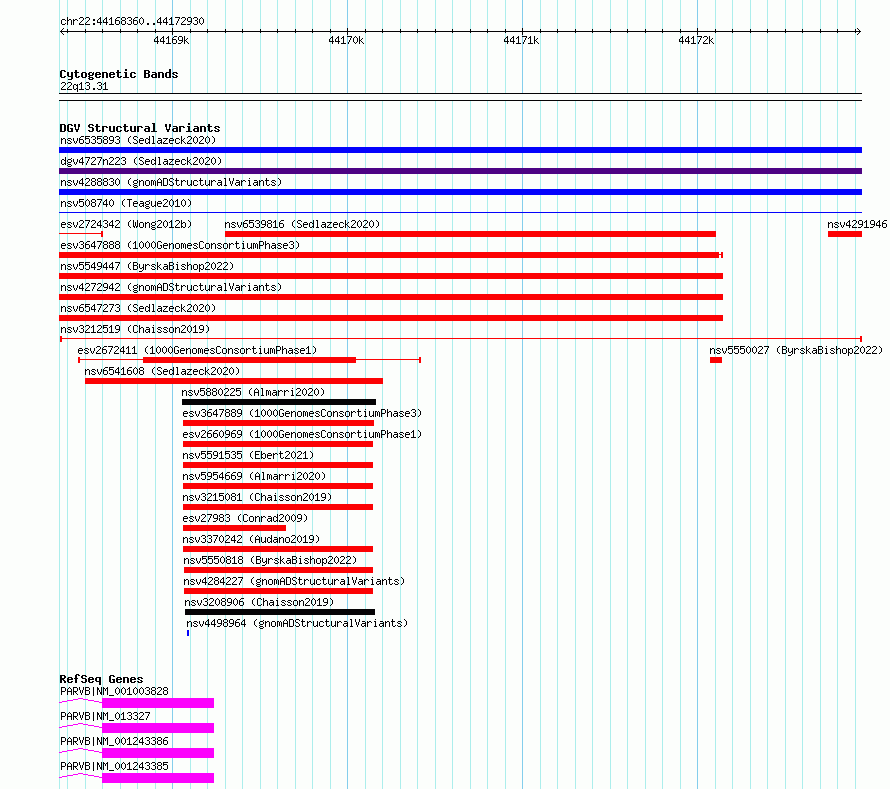Click PARVB|NM_013327 transcript label

click(105, 716)
